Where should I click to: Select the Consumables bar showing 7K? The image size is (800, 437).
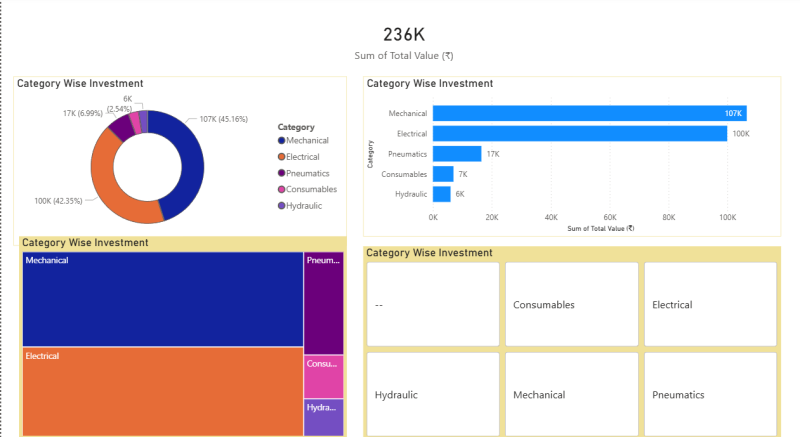[x=443, y=174]
